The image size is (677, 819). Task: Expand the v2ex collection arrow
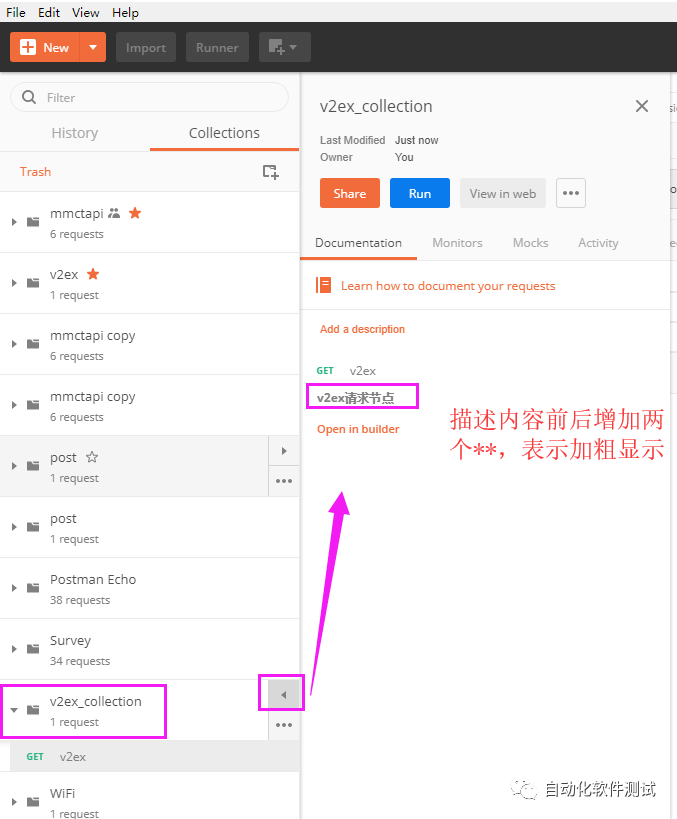14,283
